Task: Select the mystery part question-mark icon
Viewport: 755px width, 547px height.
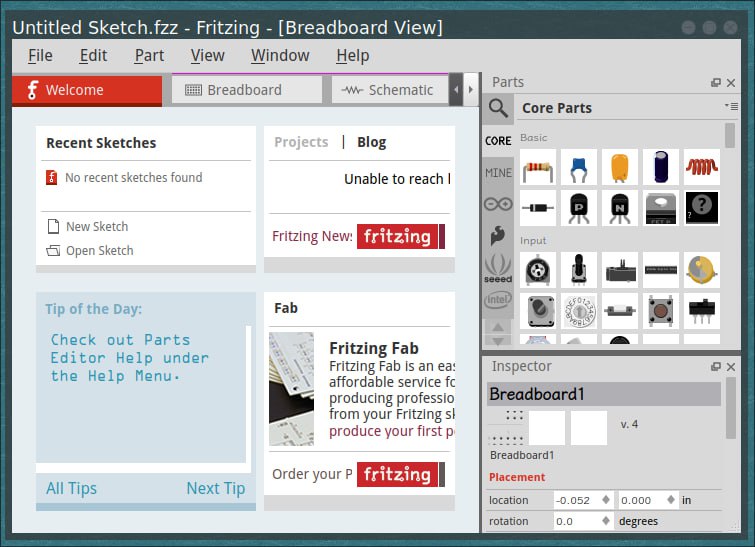Action: point(702,208)
